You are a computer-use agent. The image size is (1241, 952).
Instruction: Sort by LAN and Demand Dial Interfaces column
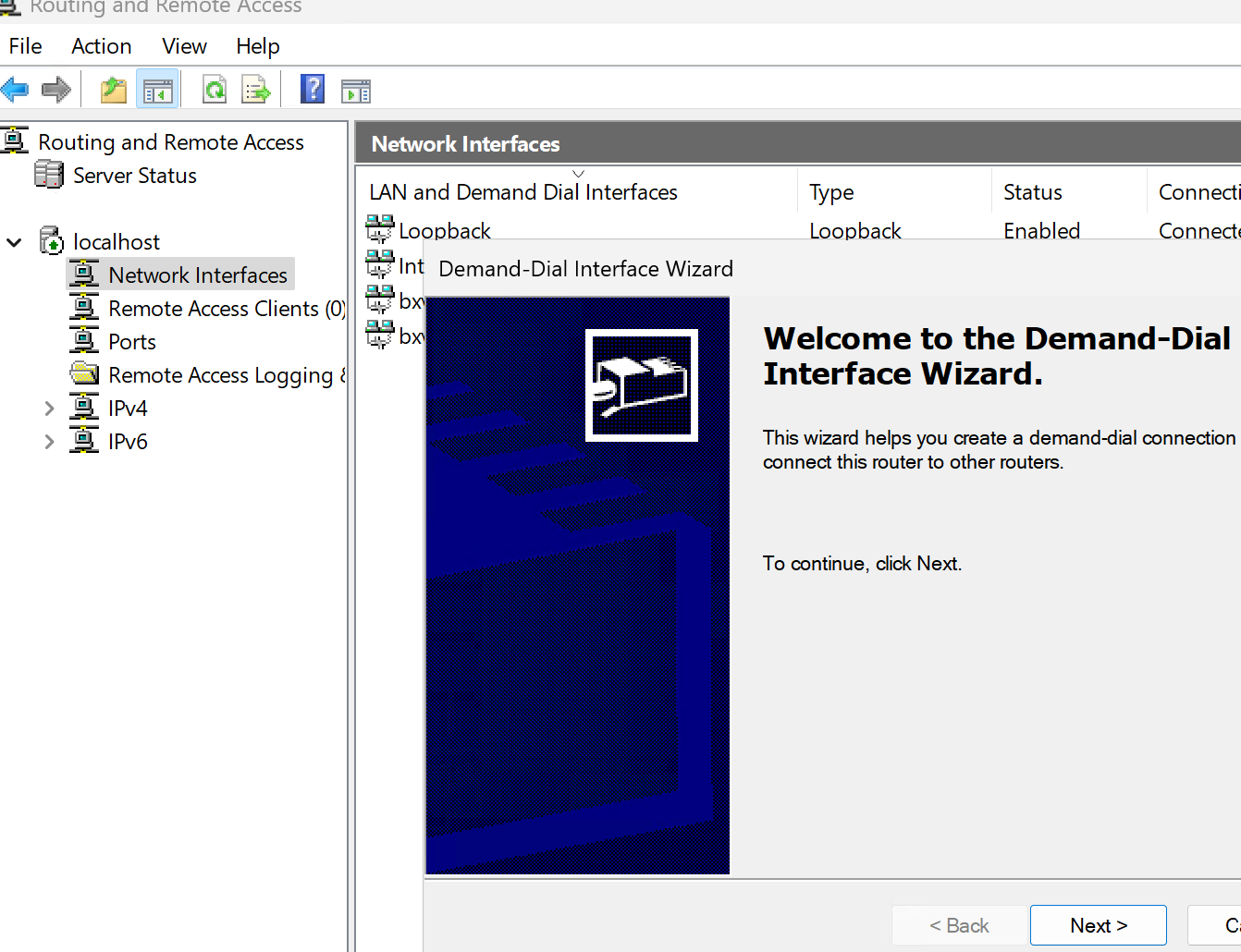[x=578, y=191]
